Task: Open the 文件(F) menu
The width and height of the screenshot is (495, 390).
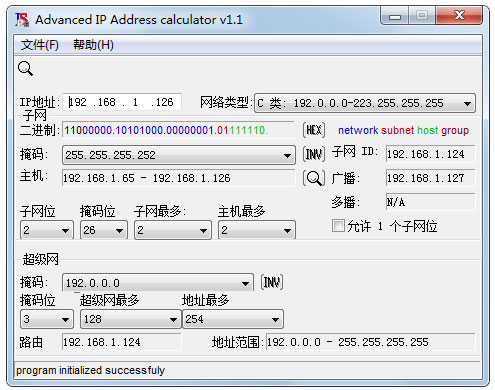Action: coord(40,45)
